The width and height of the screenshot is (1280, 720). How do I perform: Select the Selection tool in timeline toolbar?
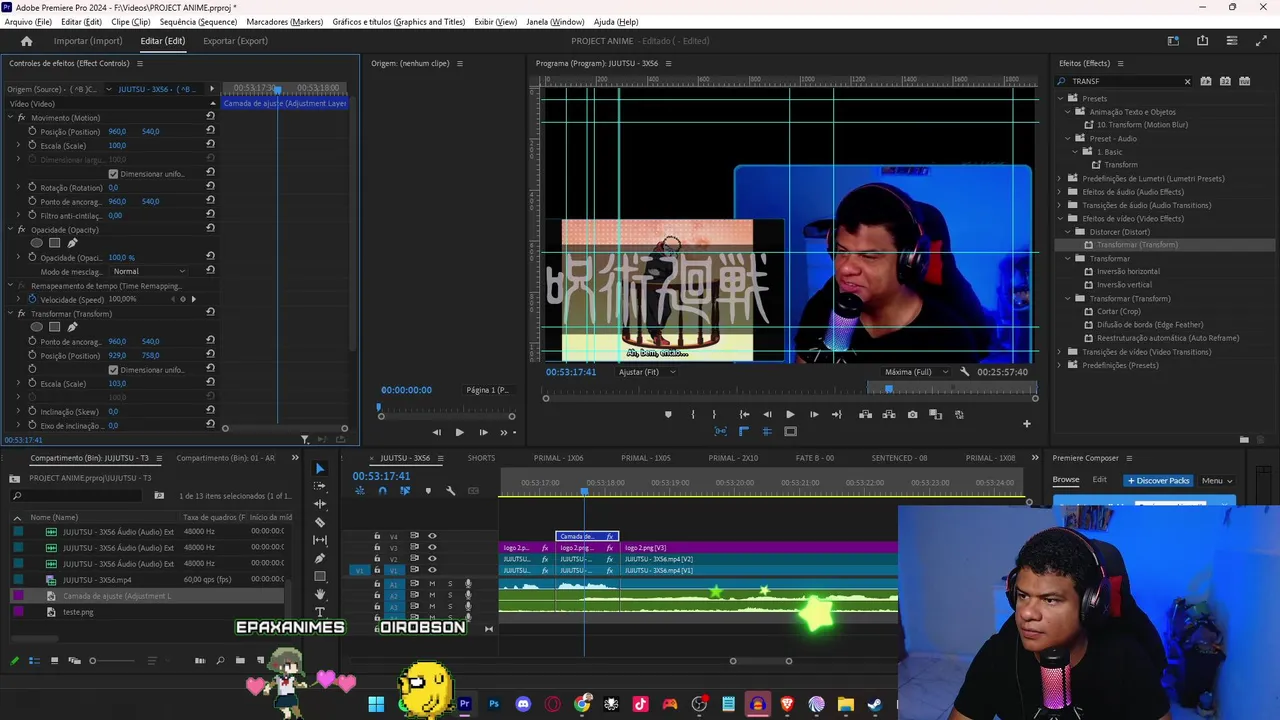tap(320, 468)
